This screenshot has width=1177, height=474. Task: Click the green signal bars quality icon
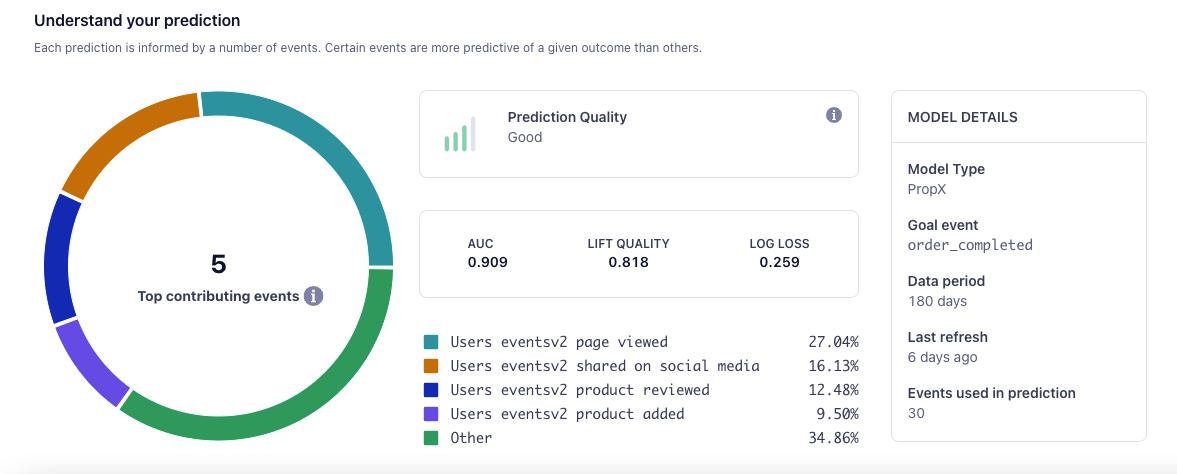pos(460,134)
